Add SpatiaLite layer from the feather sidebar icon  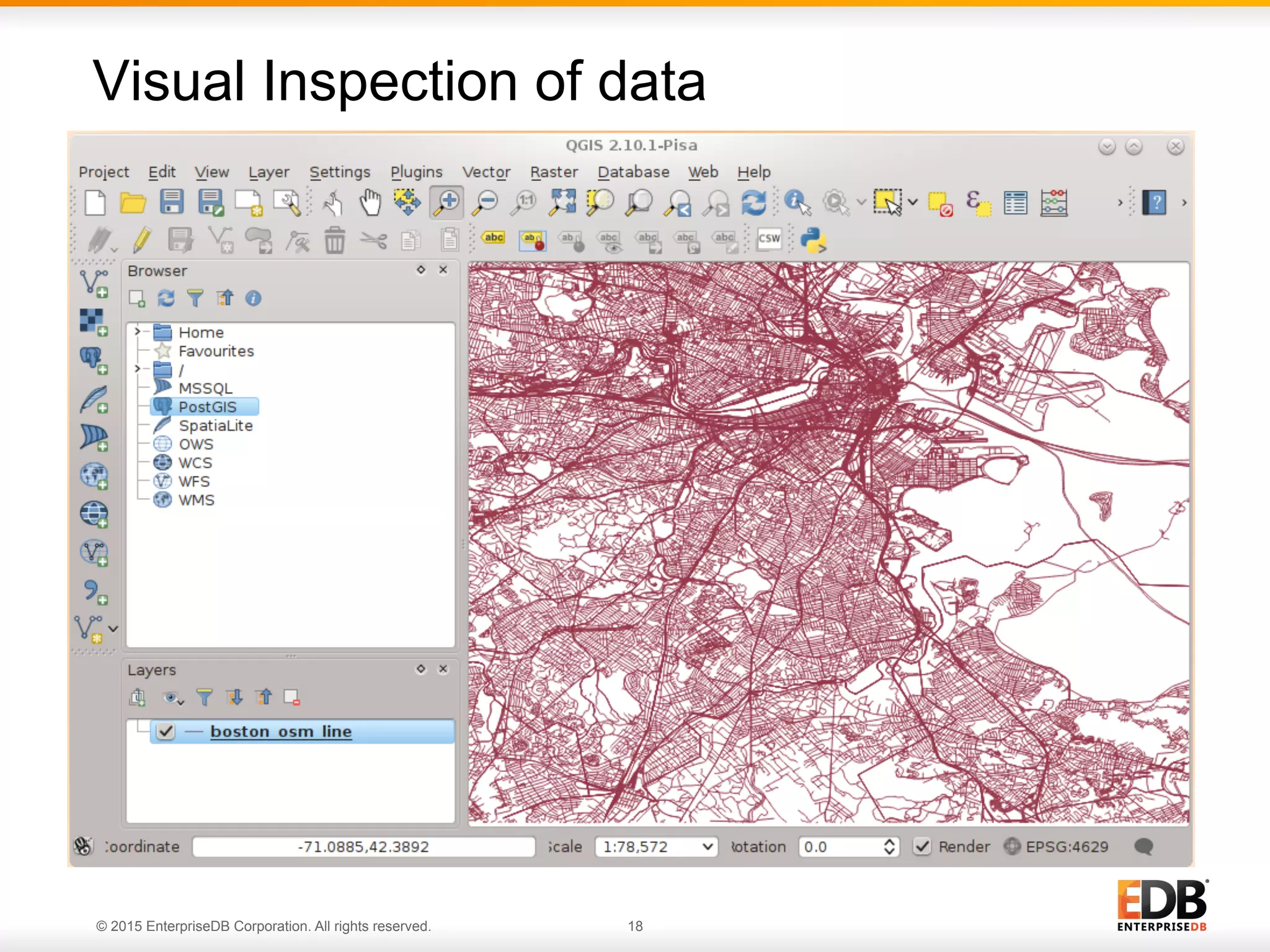point(94,399)
